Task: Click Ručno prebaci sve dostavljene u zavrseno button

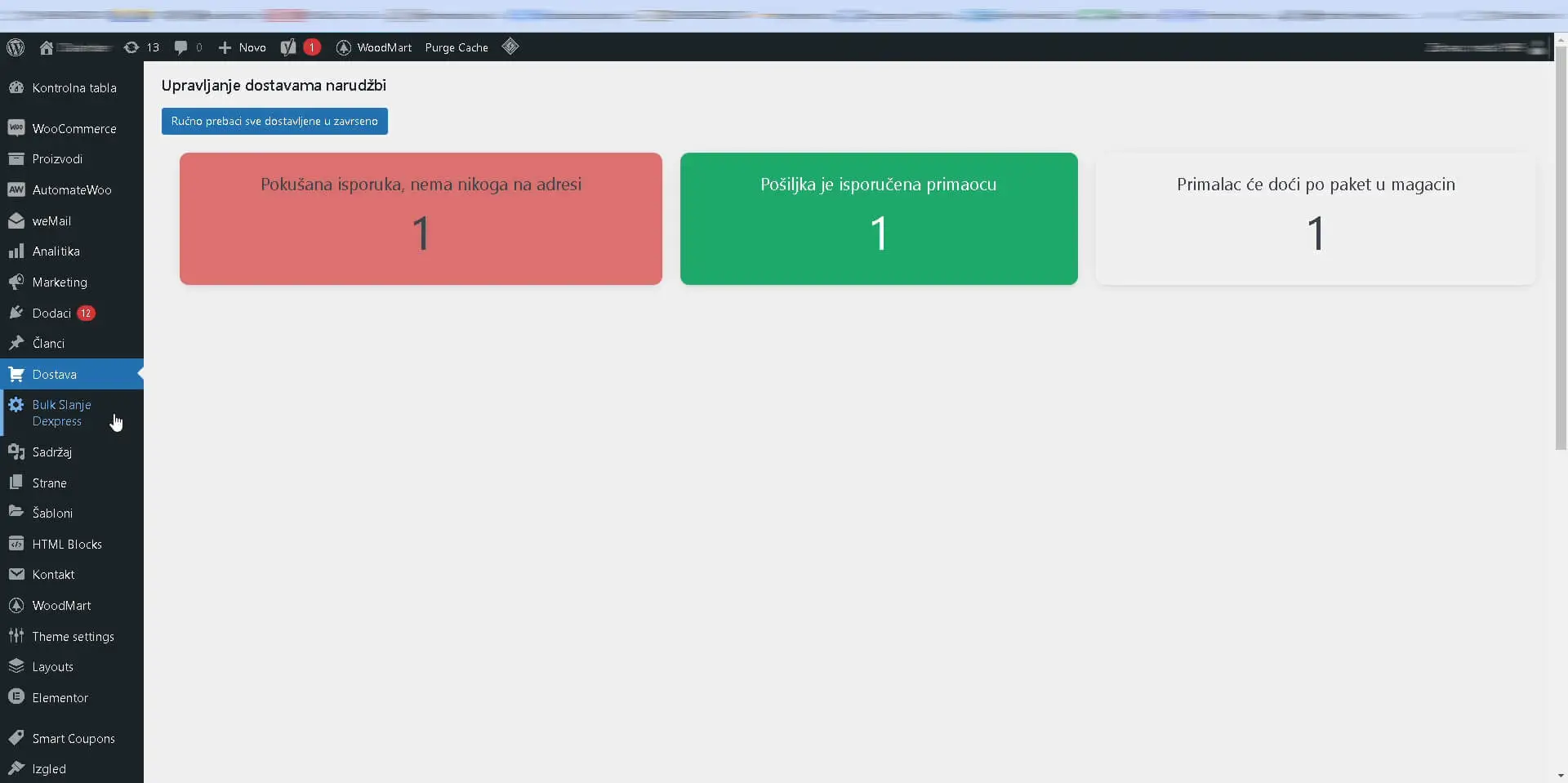Action: pos(274,121)
